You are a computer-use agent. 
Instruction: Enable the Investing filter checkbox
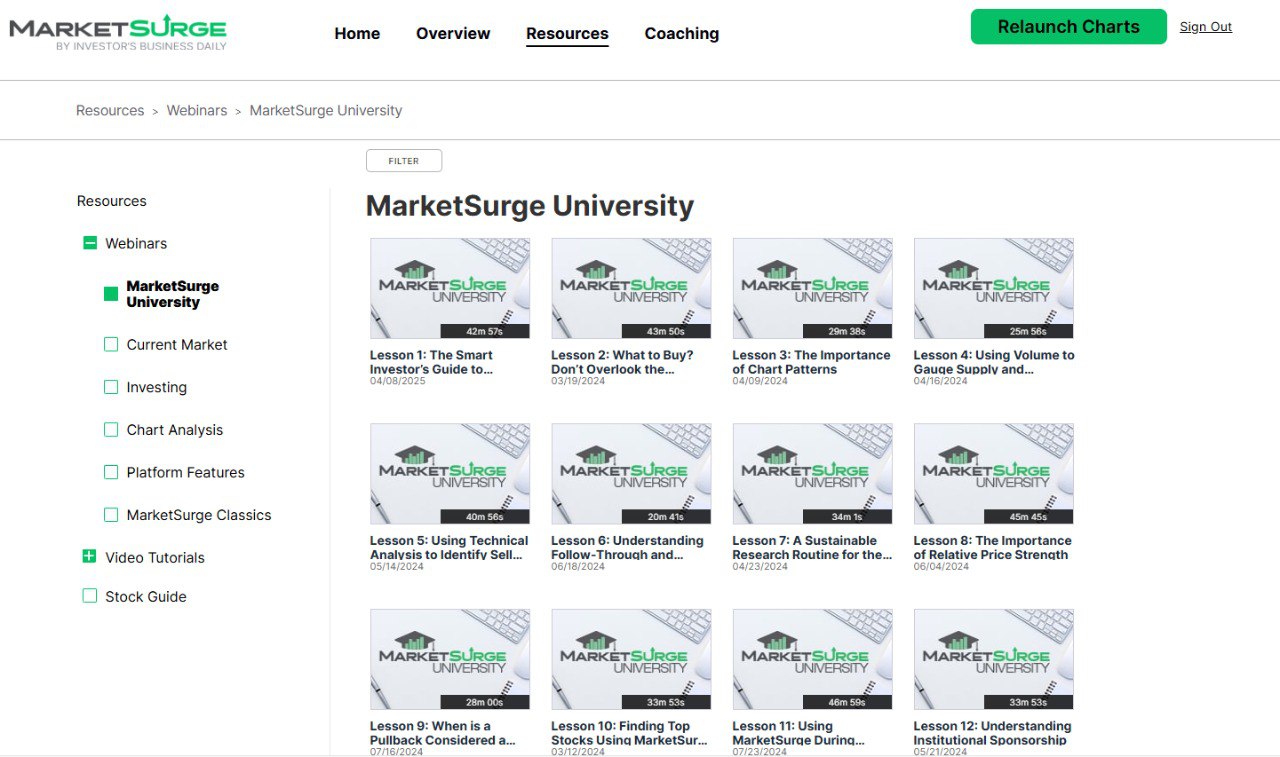111,387
